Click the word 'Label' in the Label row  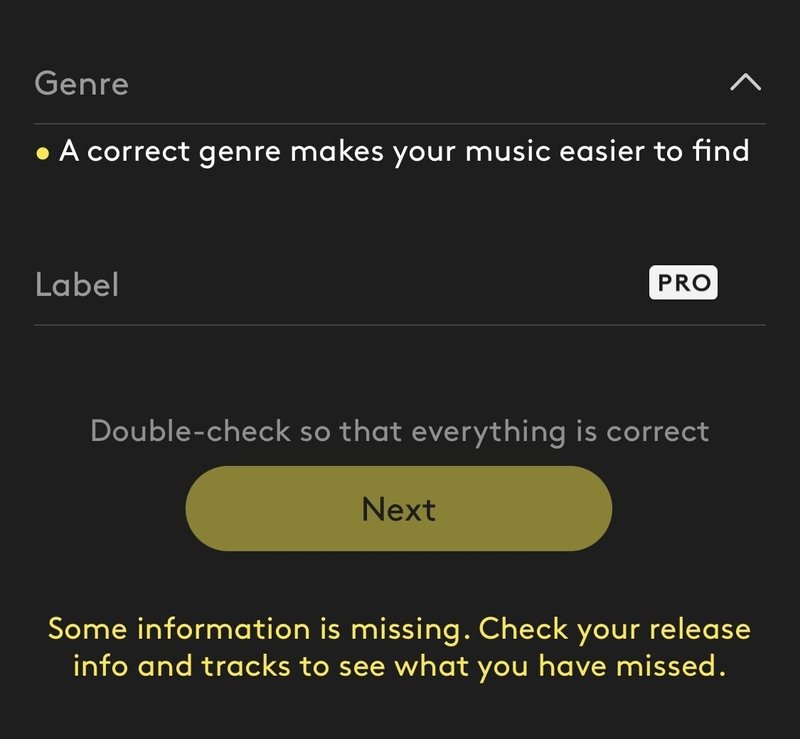pyautogui.click(x=77, y=285)
